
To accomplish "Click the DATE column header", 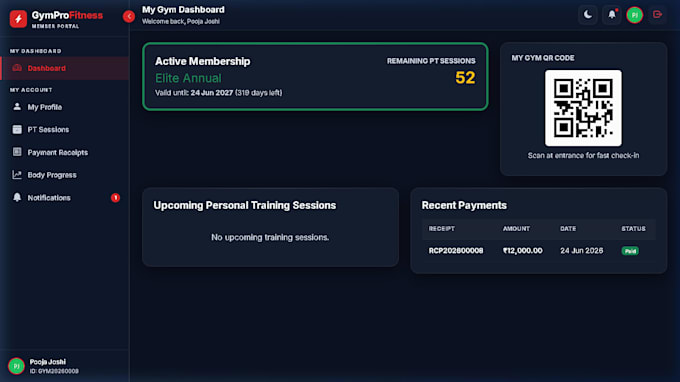I will (568, 229).
